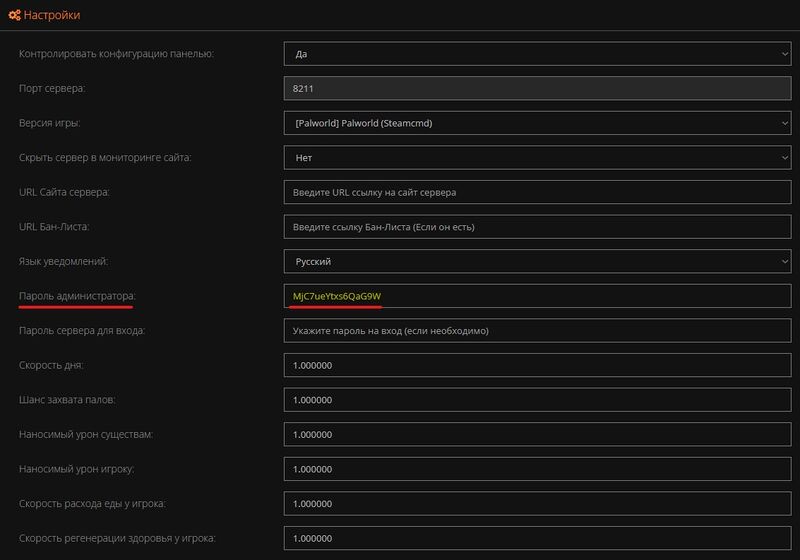Click the label 'Порт сервера:'

[x=52, y=88]
